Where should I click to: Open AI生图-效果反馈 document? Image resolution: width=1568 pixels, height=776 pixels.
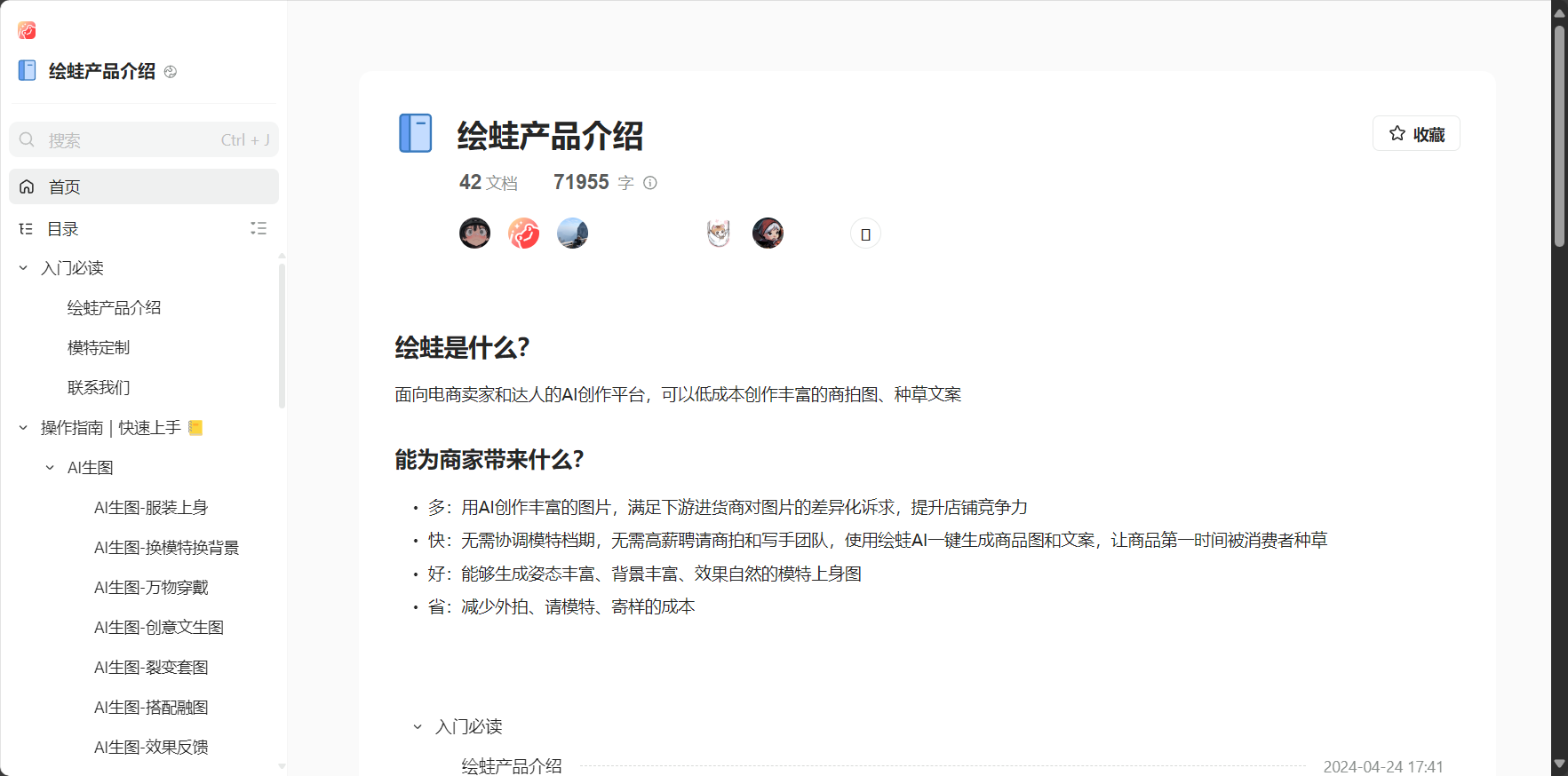click(x=151, y=747)
